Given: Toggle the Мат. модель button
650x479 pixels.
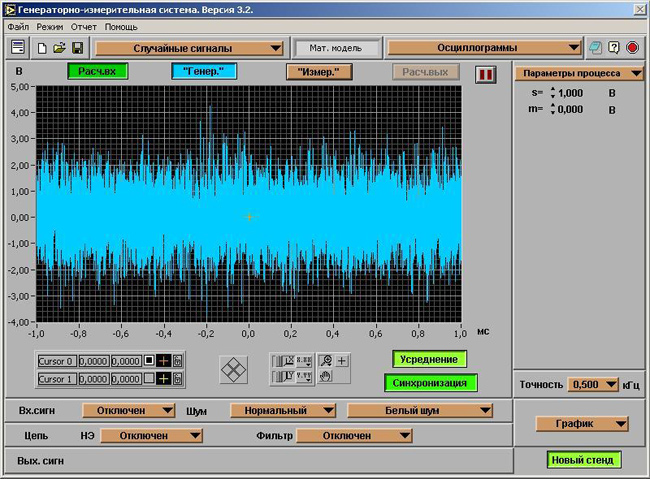Looking at the screenshot, I should point(336,48).
